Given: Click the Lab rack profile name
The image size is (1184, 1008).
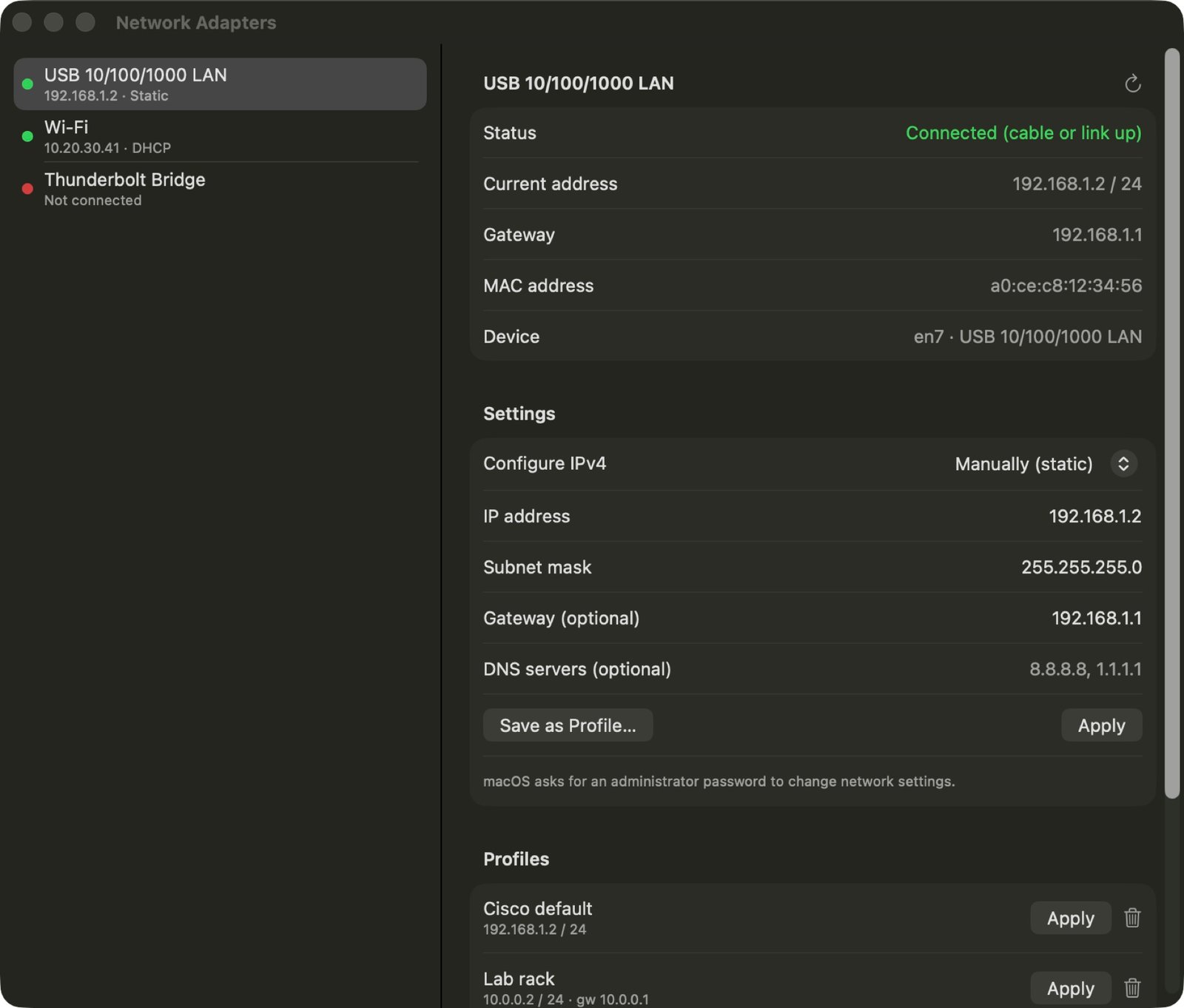Looking at the screenshot, I should pyautogui.click(x=519, y=979).
